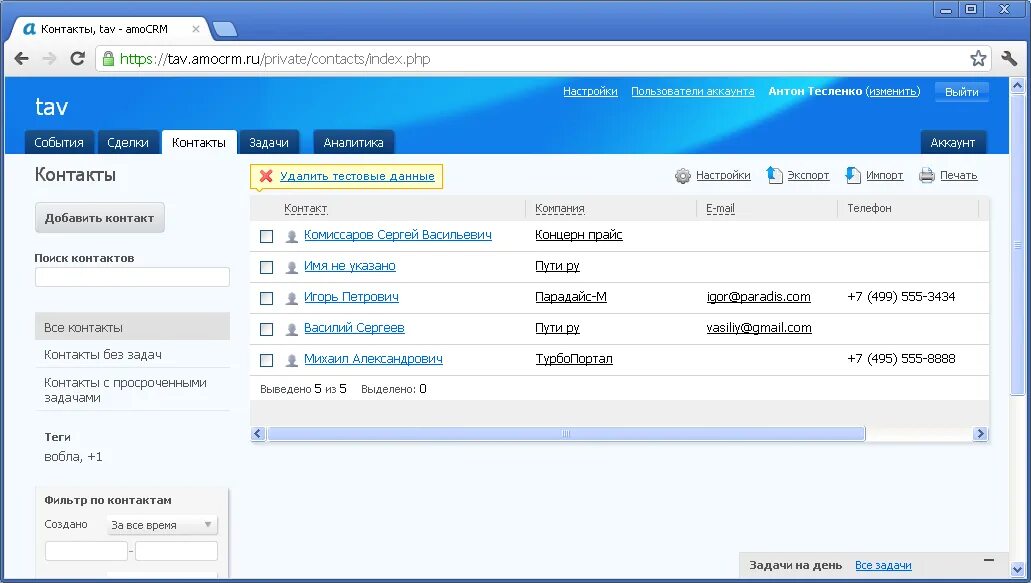This screenshot has width=1031, height=583.
Task: Check the box for Комиссаров Сергей Васильевич
Action: (266, 236)
